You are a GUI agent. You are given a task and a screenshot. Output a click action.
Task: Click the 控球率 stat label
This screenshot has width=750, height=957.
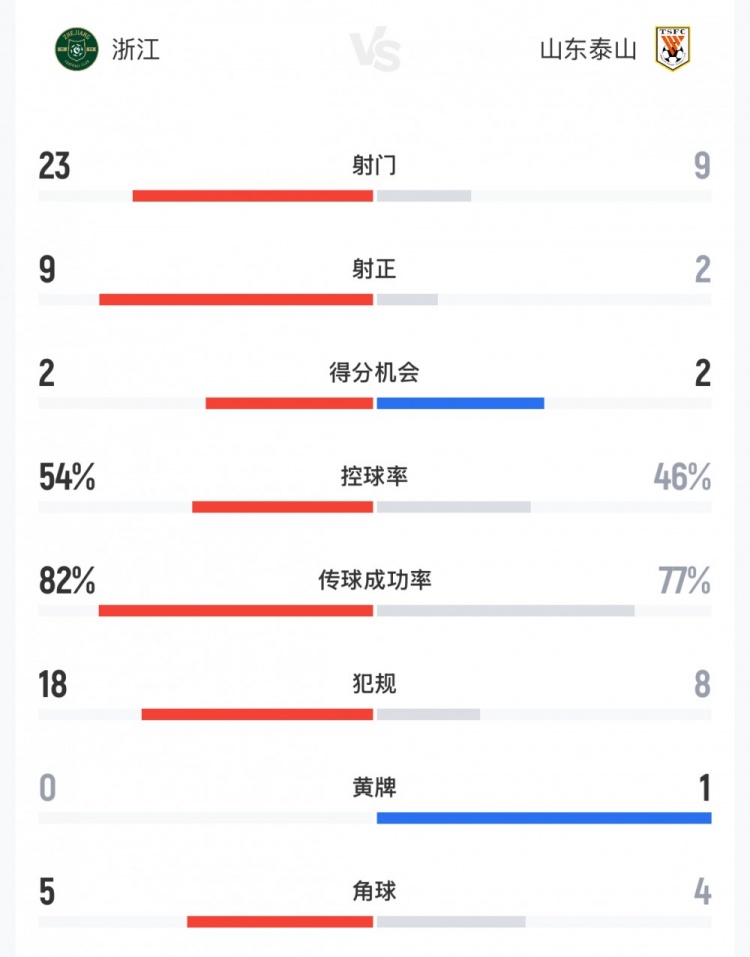click(374, 476)
